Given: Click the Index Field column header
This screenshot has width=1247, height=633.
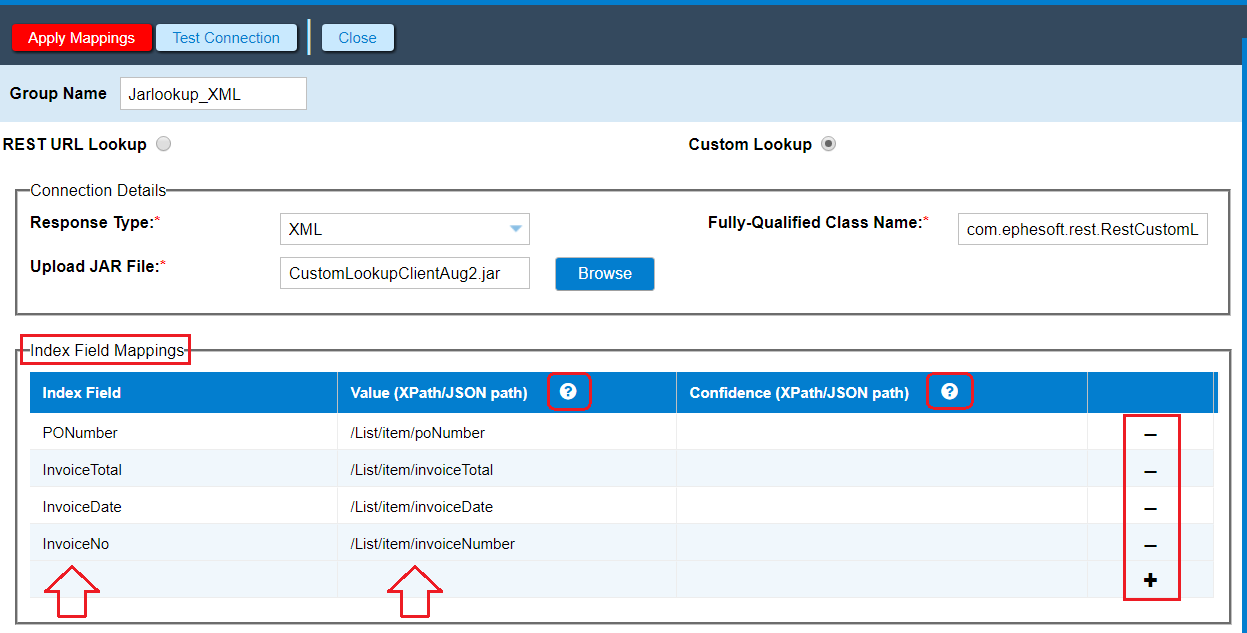Looking at the screenshot, I should [183, 393].
